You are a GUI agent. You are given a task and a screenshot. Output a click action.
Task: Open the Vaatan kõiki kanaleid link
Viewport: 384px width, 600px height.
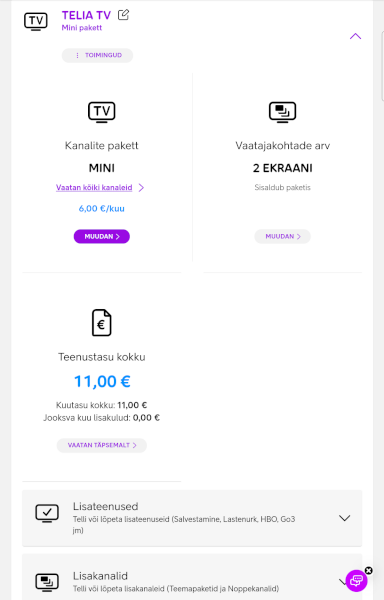tap(94, 188)
